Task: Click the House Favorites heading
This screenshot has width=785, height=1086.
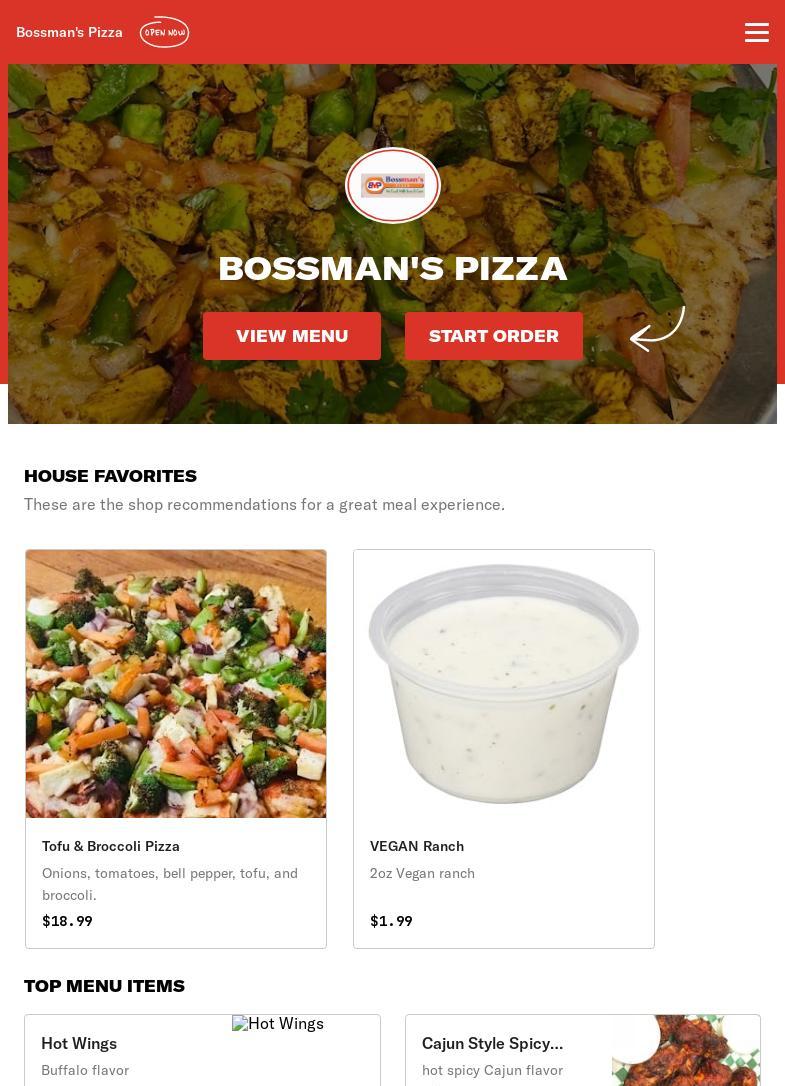Action: [110, 476]
